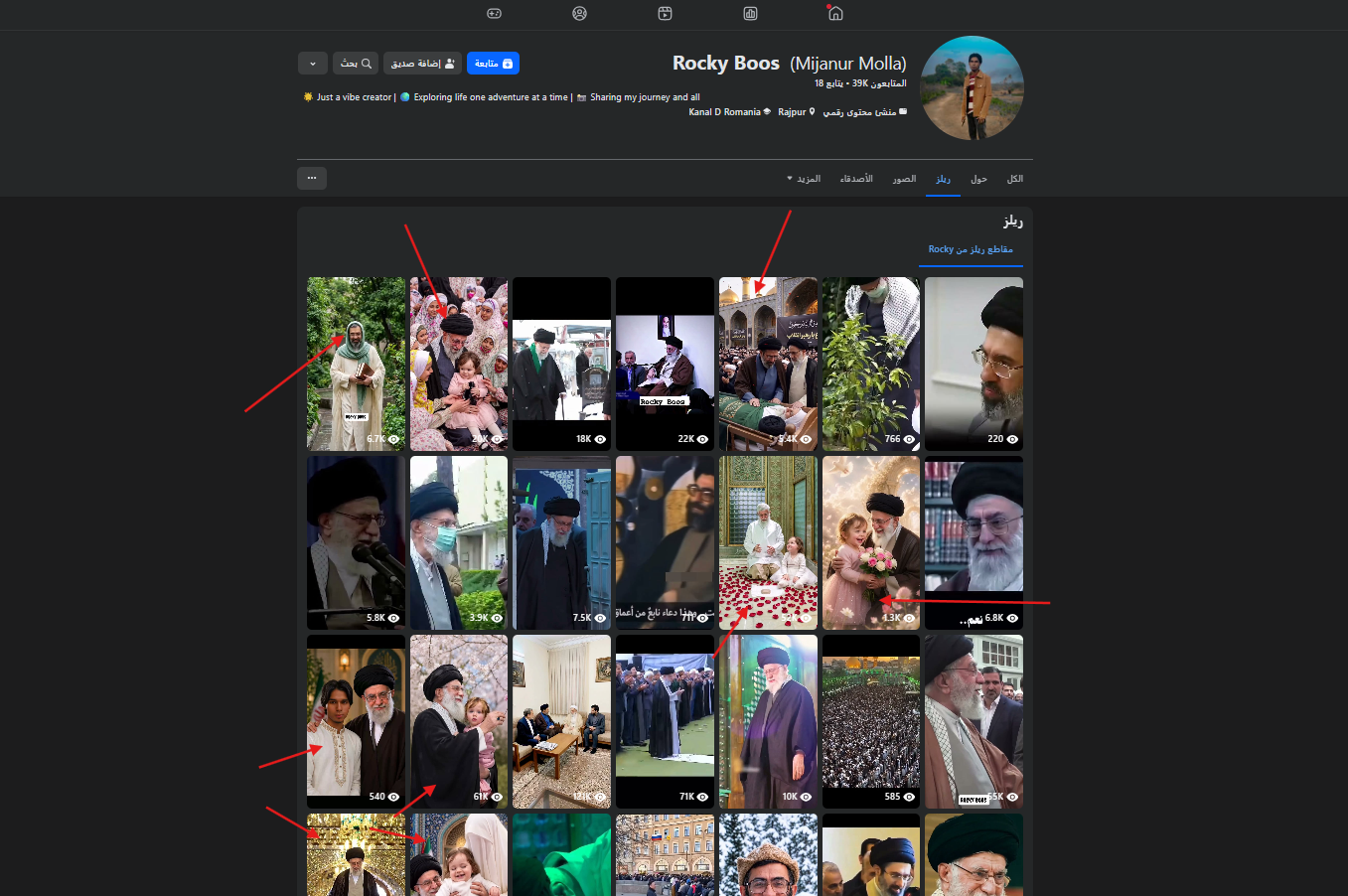
Task: Switch to the الكل tab
Action: tap(1014, 179)
